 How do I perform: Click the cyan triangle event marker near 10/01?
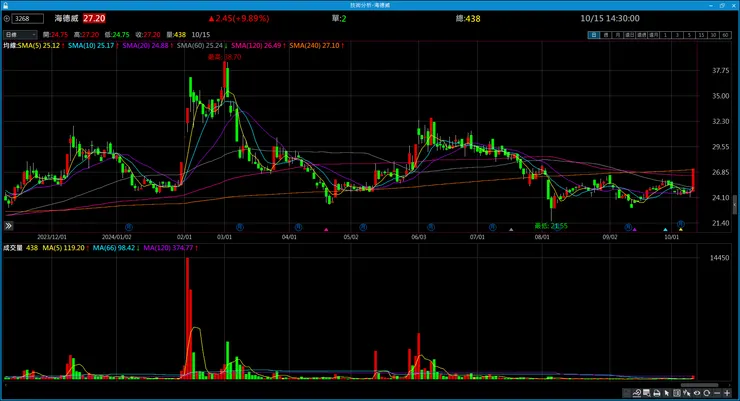[x=665, y=230]
